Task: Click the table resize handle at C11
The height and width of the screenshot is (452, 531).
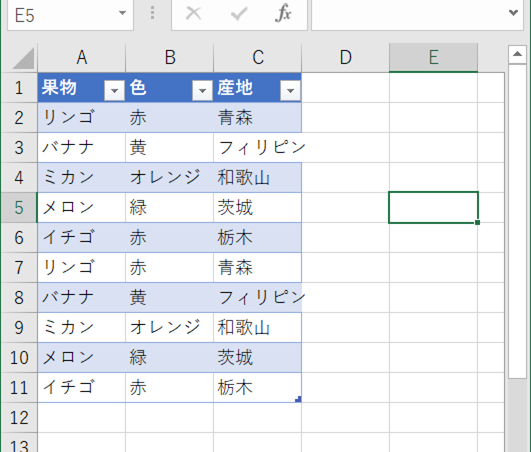Action: 298,399
